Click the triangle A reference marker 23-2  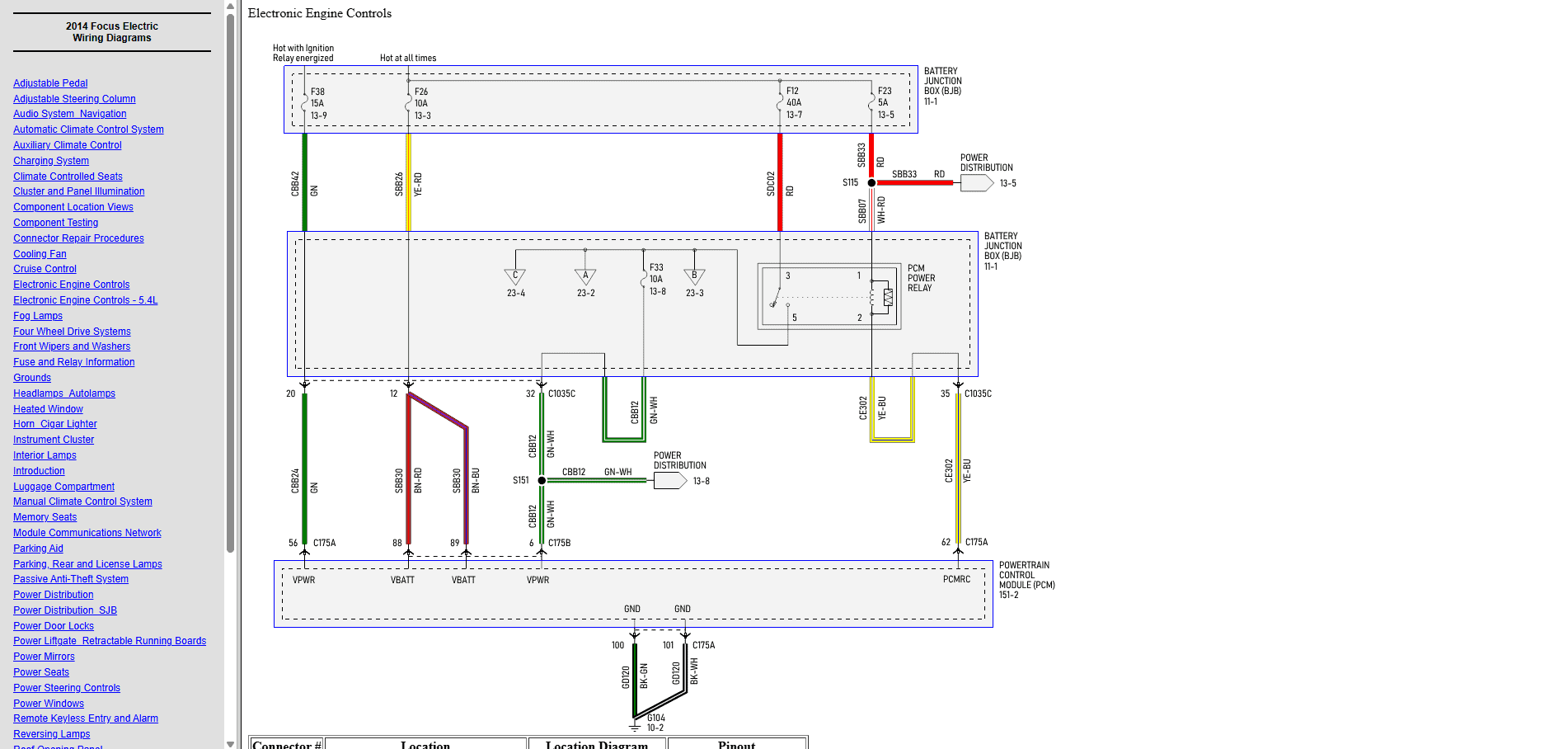585,276
